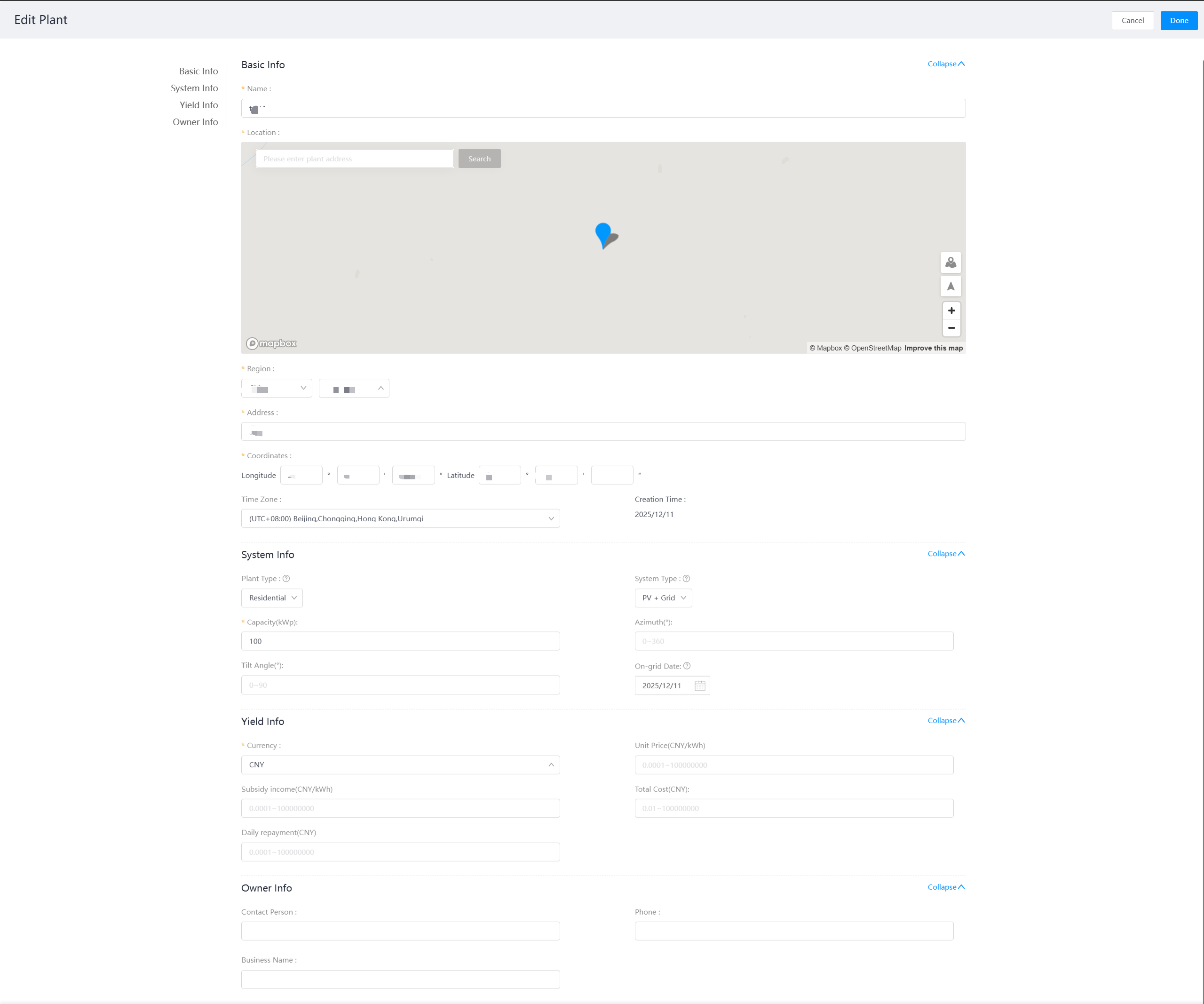Open the Time Zone dropdown
This screenshot has width=1204, height=1004.
(400, 518)
